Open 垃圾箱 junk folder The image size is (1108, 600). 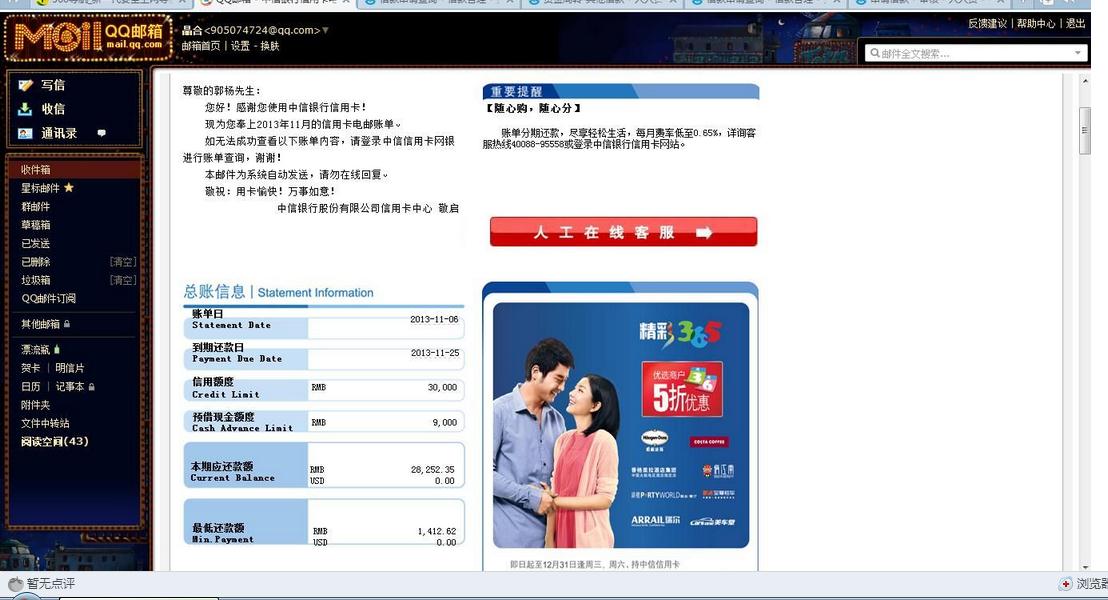pyautogui.click(x=35, y=280)
